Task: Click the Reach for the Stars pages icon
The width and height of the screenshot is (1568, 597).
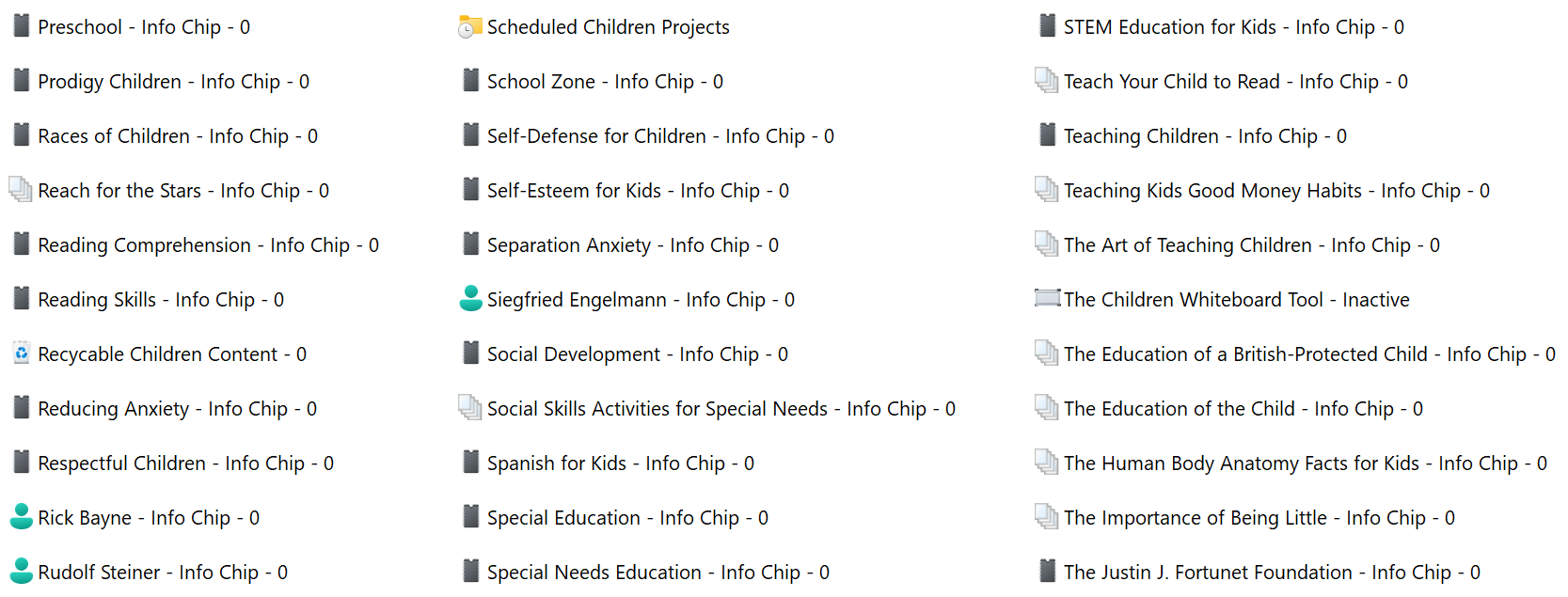Action: pyautogui.click(x=21, y=190)
